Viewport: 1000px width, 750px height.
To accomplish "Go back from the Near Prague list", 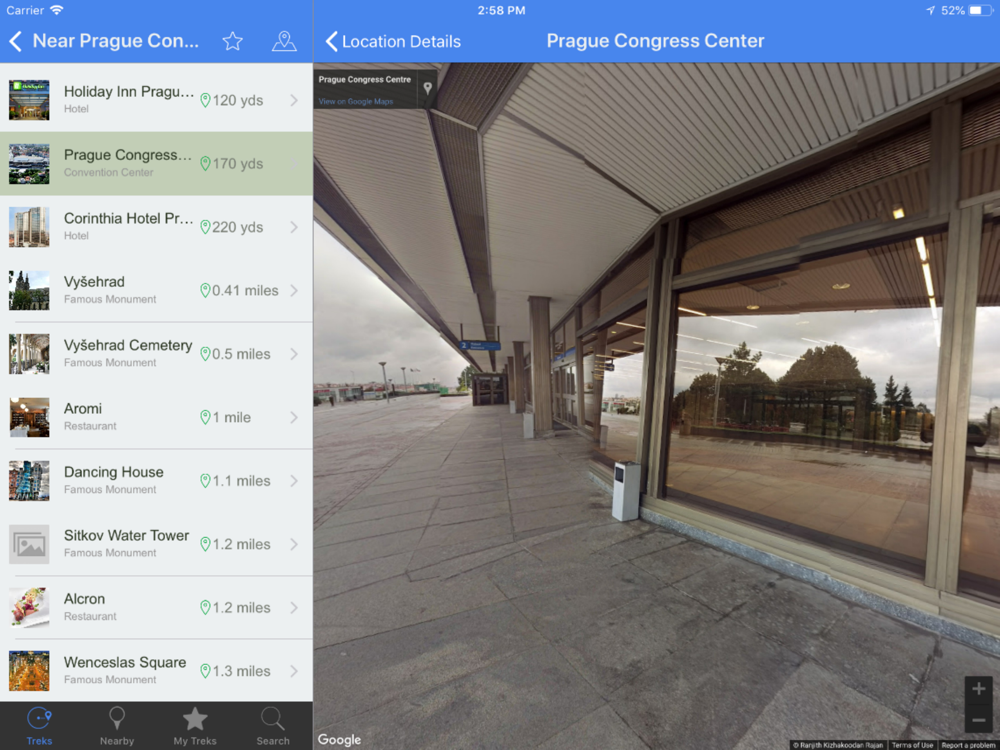I will tap(15, 41).
